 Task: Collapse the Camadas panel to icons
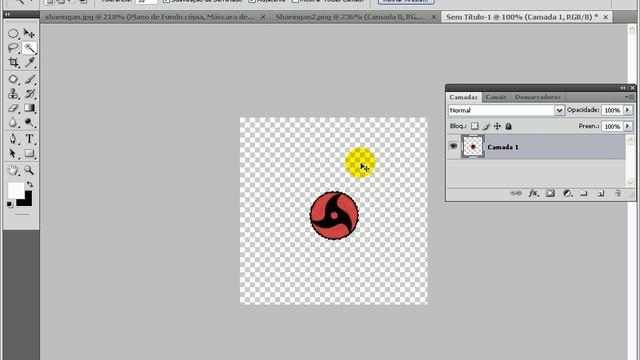pyautogui.click(x=623, y=88)
